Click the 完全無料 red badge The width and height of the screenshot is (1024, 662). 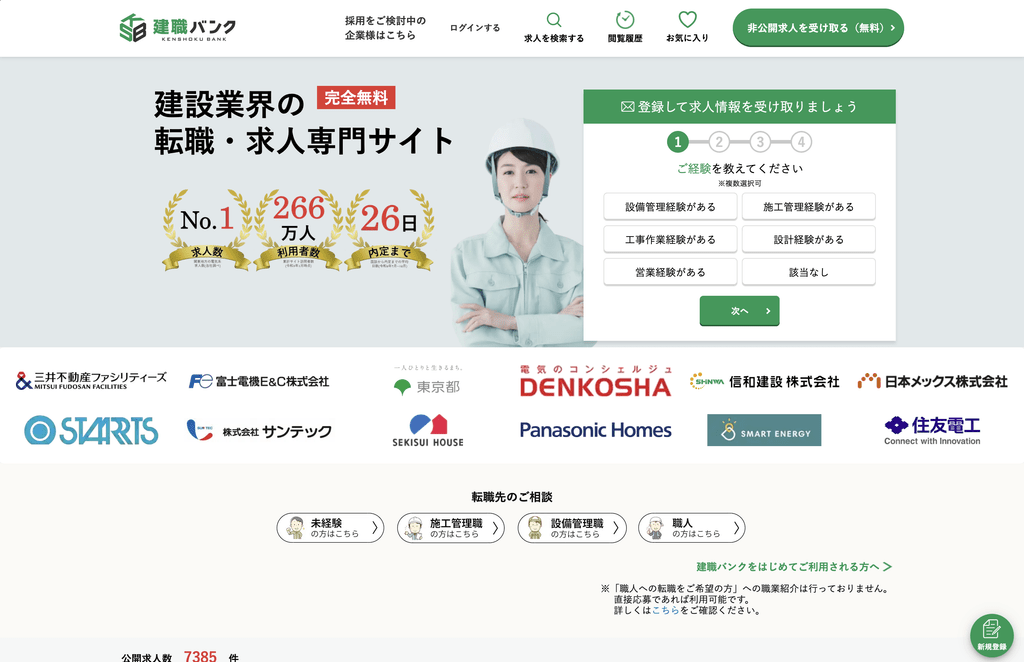pyautogui.click(x=356, y=97)
